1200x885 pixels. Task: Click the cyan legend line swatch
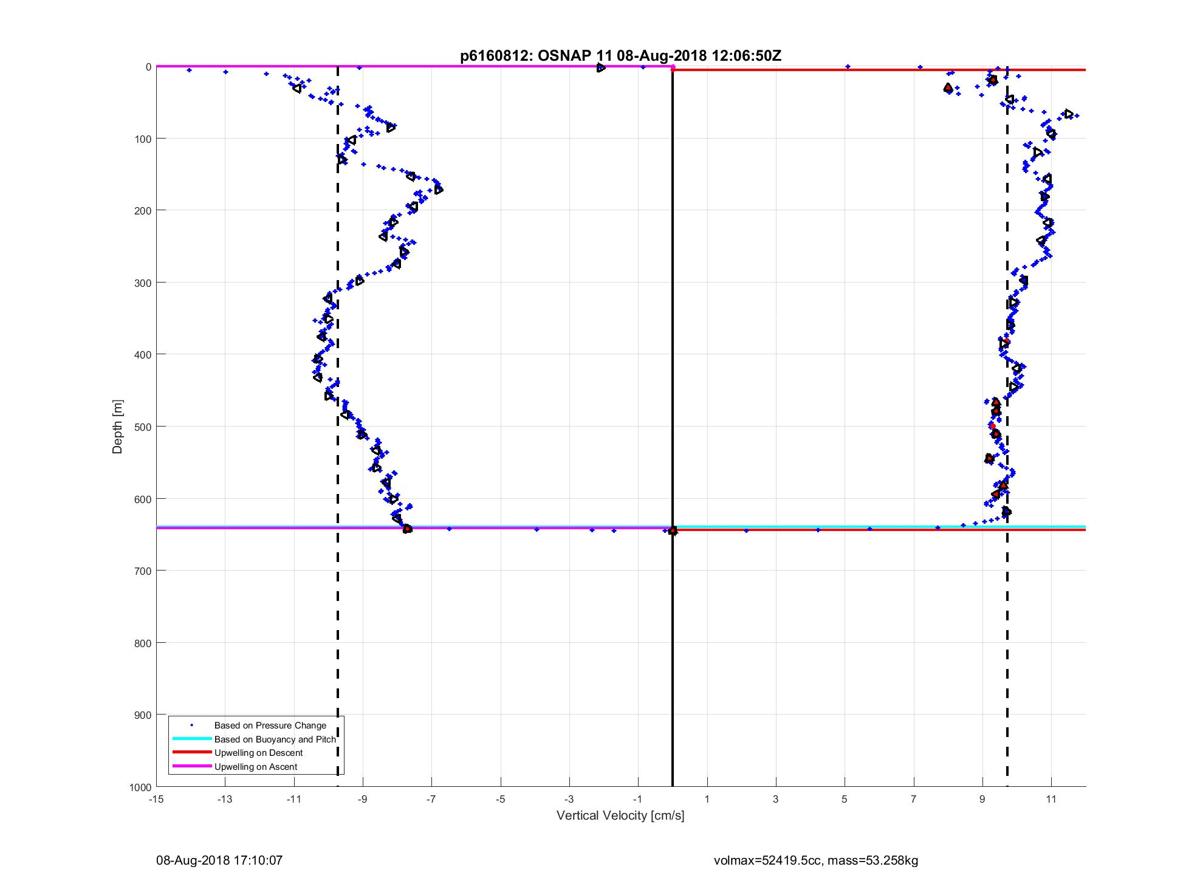tap(191, 739)
